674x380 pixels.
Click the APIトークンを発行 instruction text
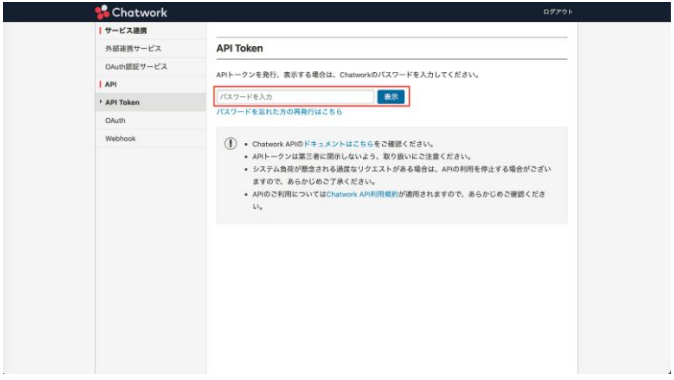point(347,75)
